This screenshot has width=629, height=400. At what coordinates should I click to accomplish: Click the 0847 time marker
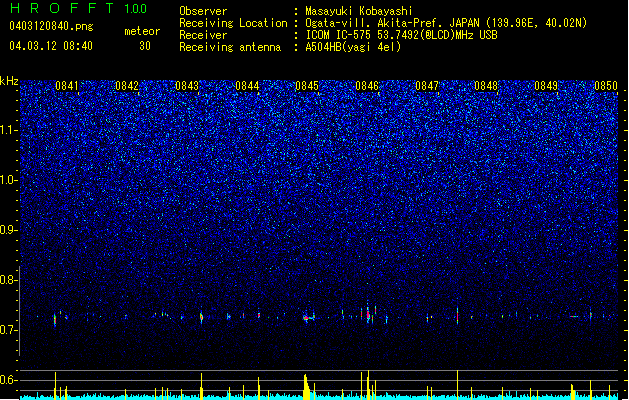coord(427,86)
